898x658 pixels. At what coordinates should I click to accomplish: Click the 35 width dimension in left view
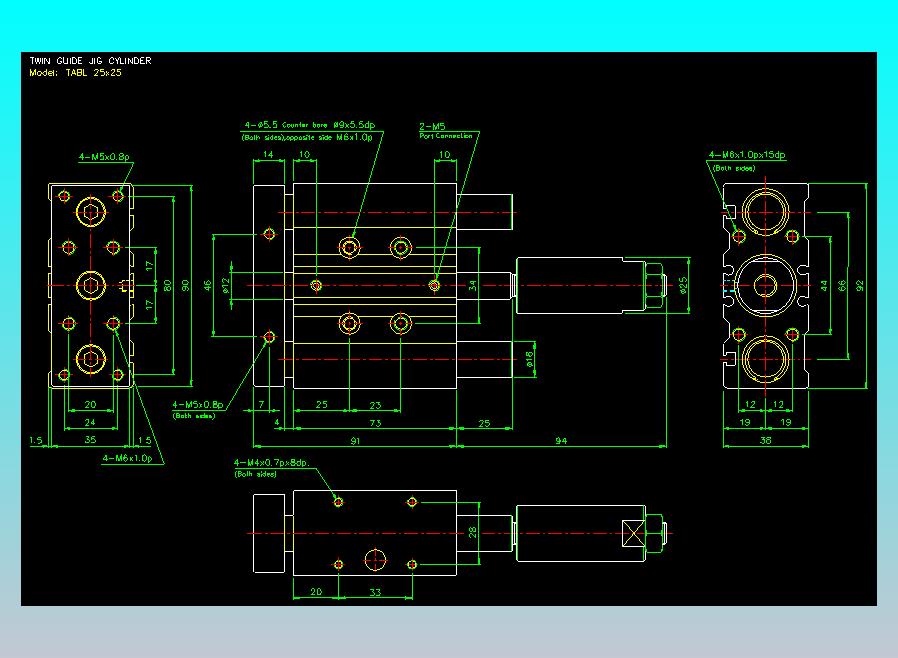tap(90, 439)
